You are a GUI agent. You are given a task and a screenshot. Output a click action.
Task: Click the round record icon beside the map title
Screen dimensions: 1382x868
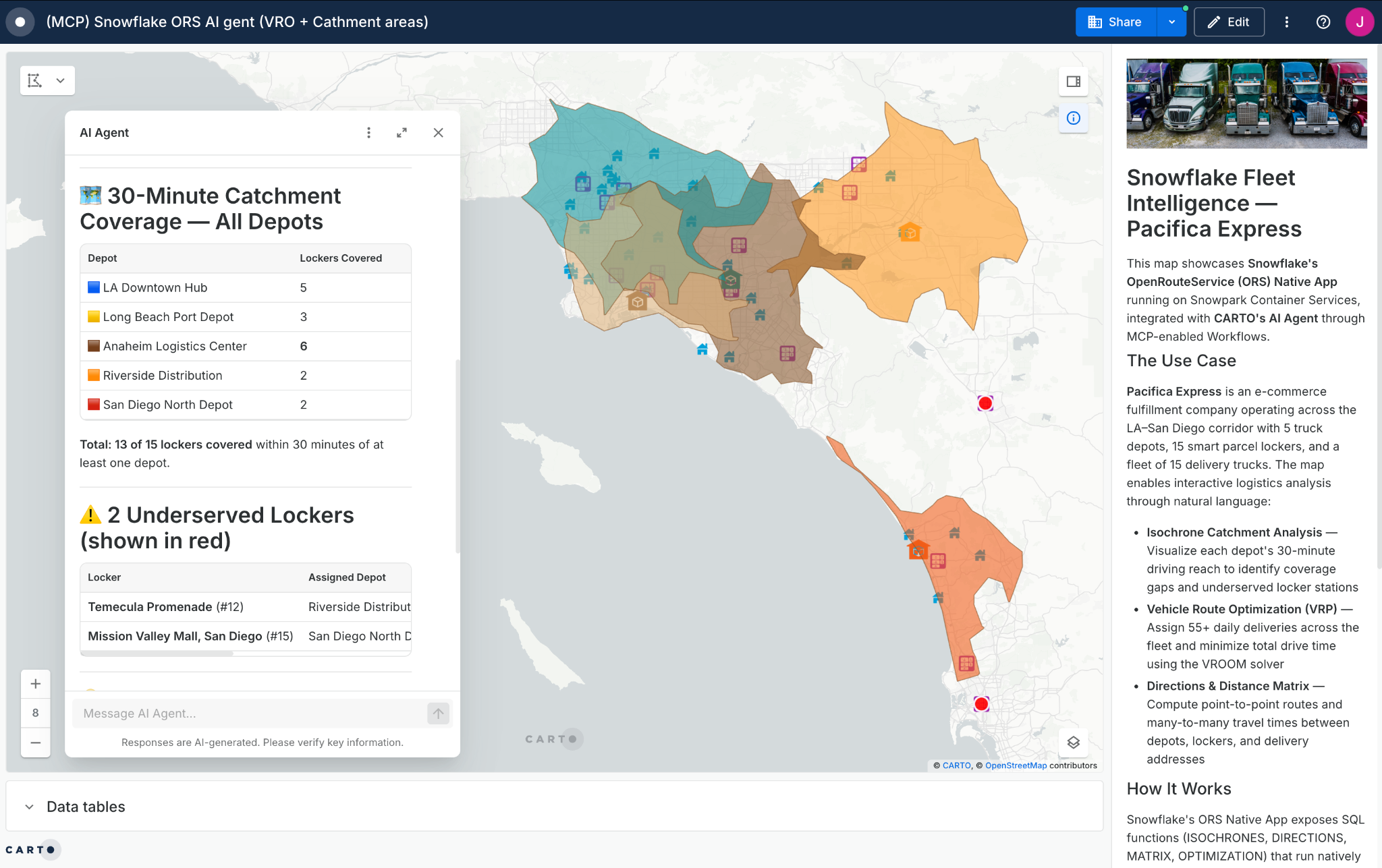pos(20,22)
